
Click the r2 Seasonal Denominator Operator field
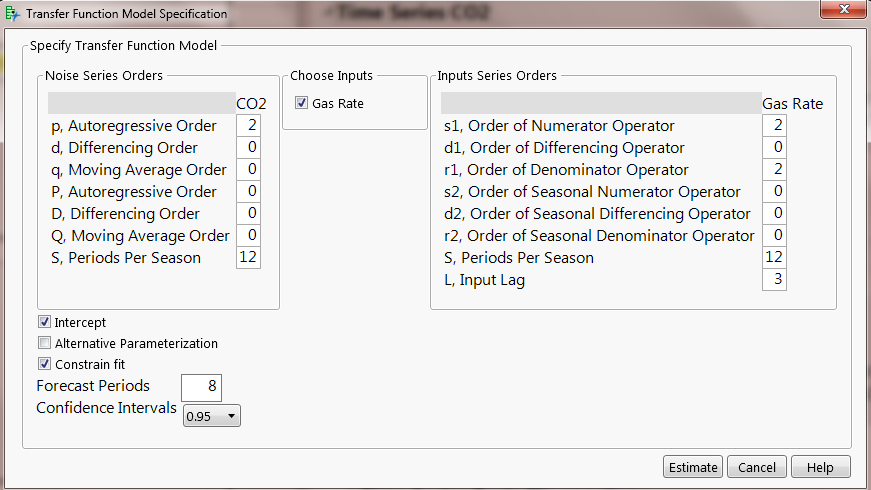click(x=774, y=235)
